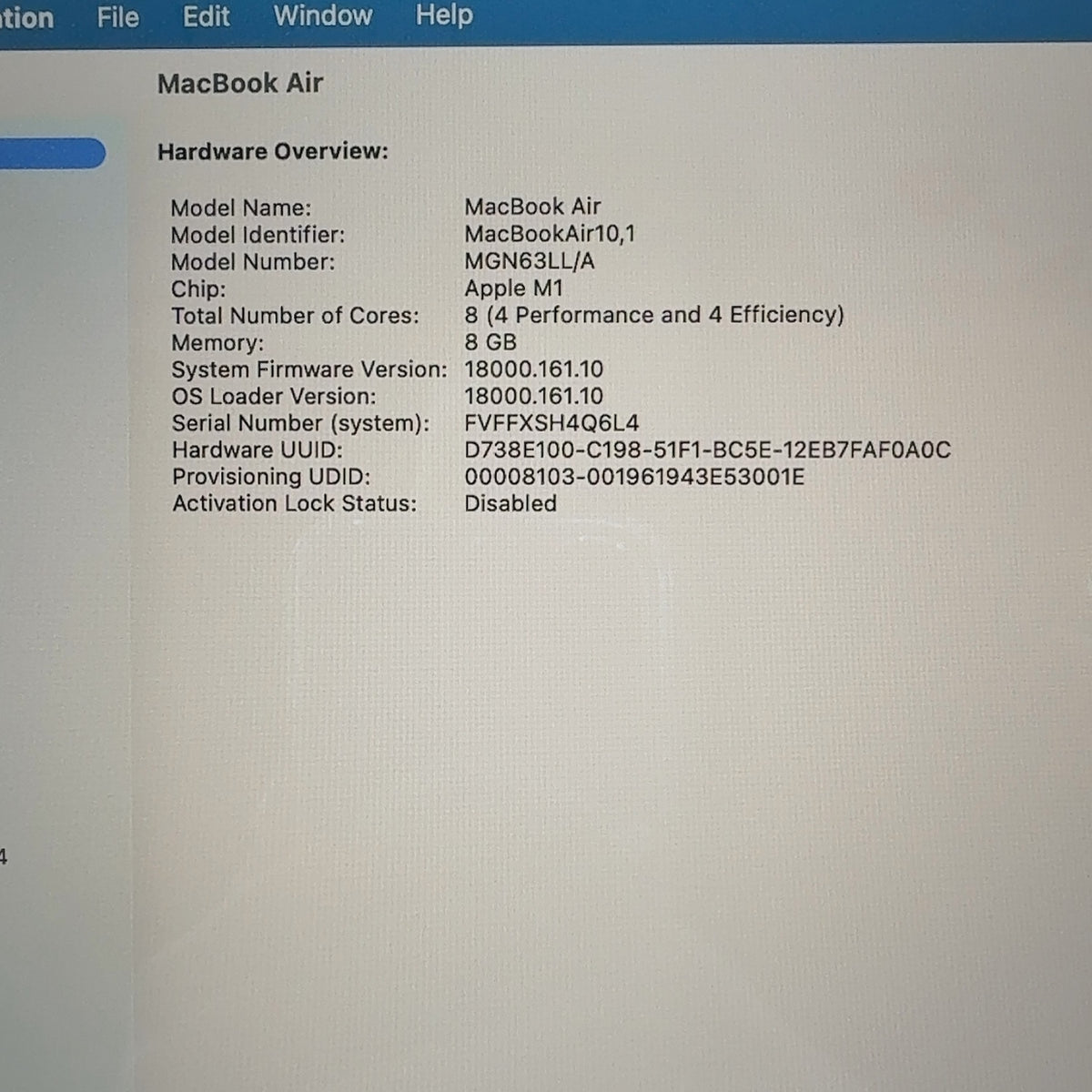The image size is (1092, 1092).
Task: Select the Hardware UUID value starting D738E100
Action: (708, 450)
